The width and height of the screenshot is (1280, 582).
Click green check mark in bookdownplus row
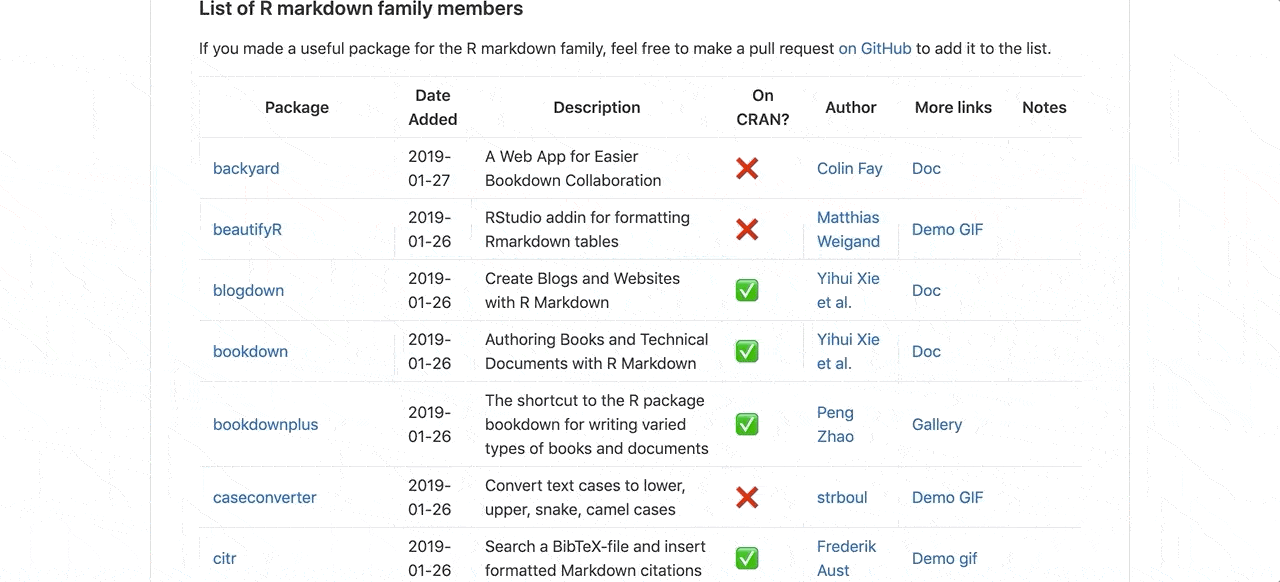point(747,425)
